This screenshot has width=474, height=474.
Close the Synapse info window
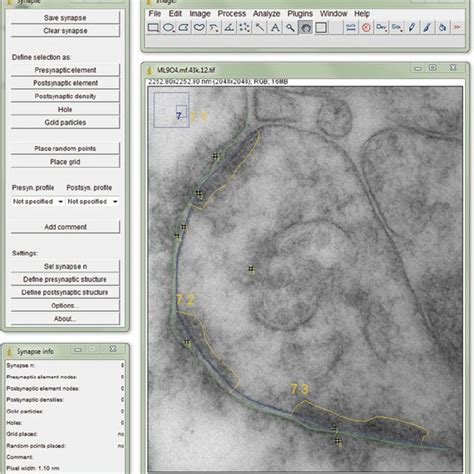pyautogui.click(x=113, y=349)
